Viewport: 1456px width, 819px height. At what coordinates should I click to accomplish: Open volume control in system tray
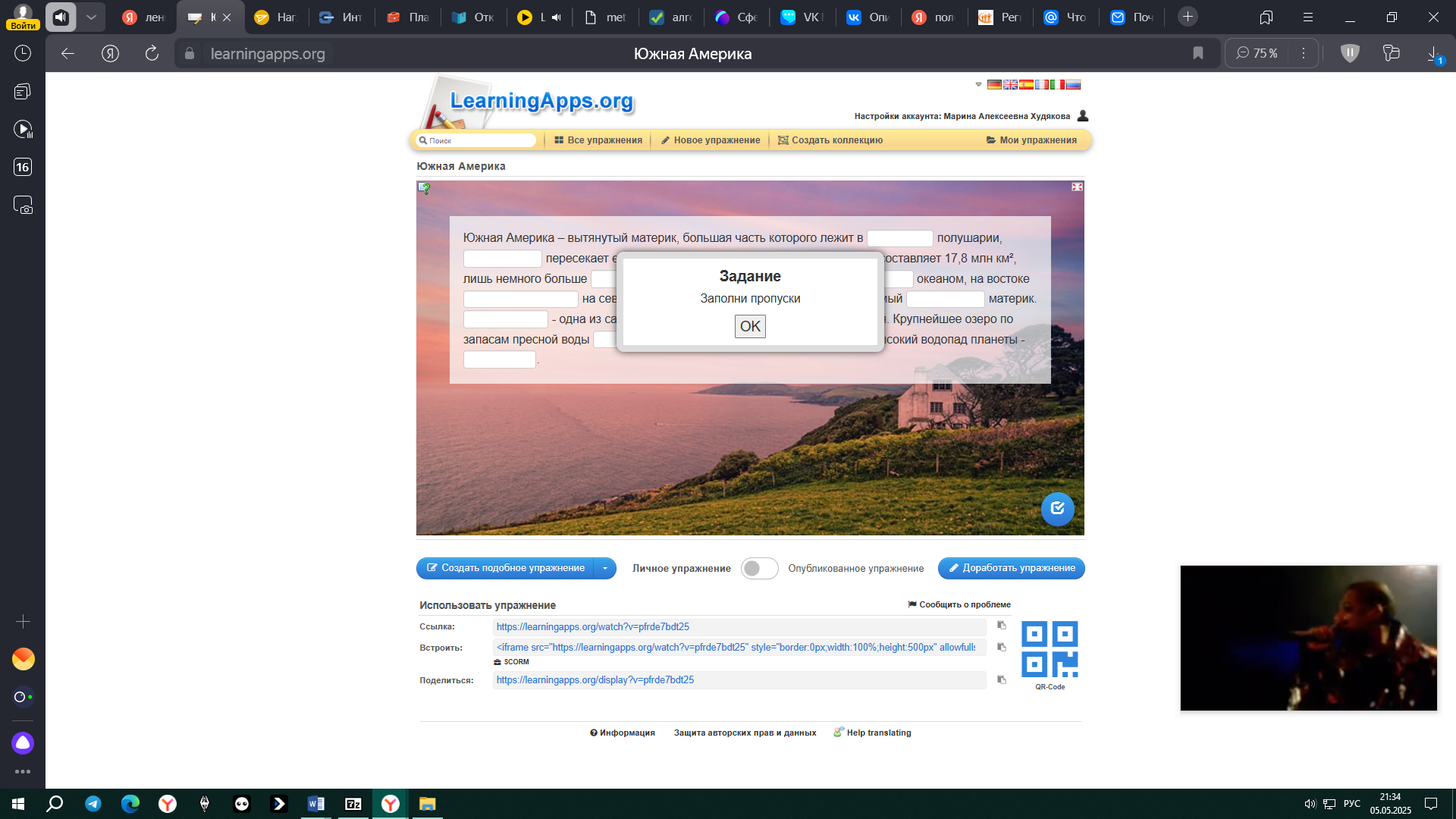[x=1310, y=804]
